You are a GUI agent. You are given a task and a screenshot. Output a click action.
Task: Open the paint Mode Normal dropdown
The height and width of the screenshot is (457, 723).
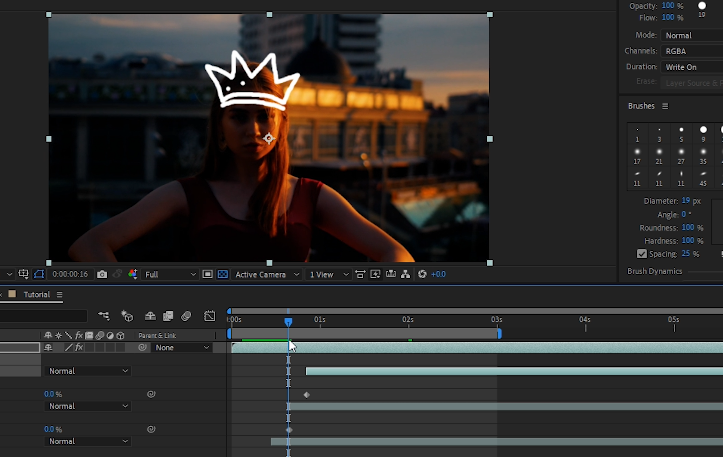coord(692,36)
